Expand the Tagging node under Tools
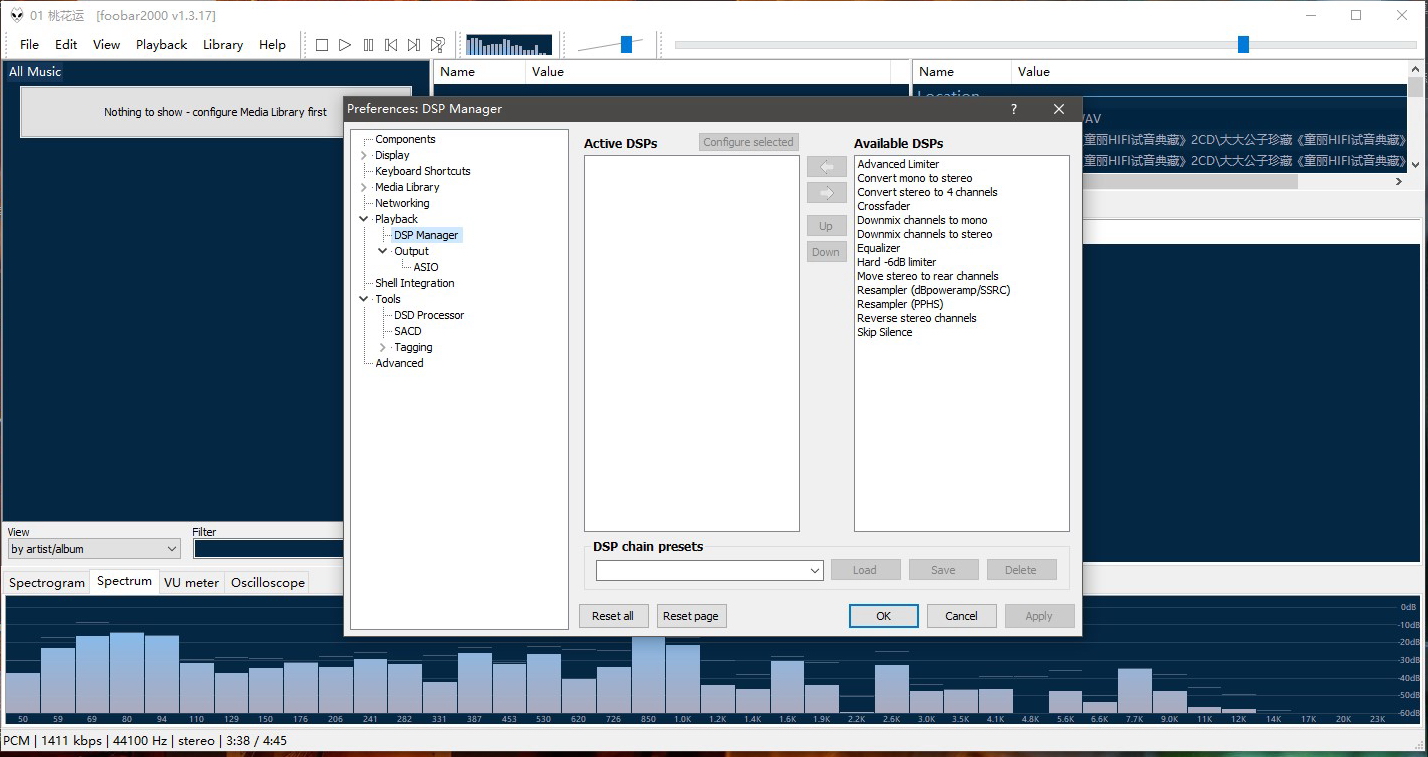This screenshot has width=1428, height=757. 383,348
